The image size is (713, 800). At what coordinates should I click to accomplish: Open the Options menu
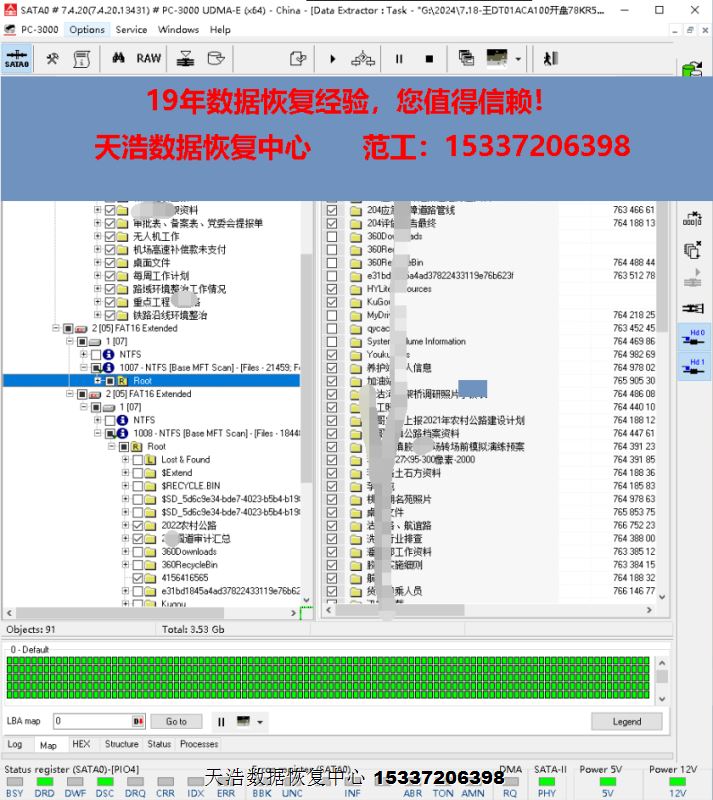pyautogui.click(x=87, y=30)
